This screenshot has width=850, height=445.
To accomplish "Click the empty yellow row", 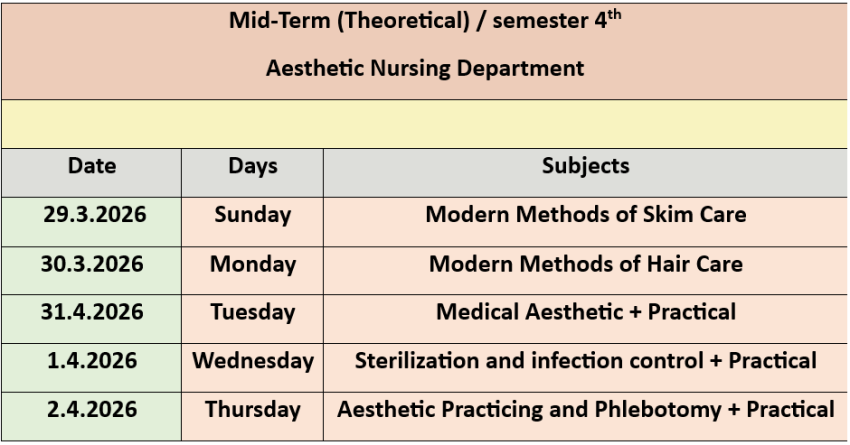I will [x=425, y=123].
